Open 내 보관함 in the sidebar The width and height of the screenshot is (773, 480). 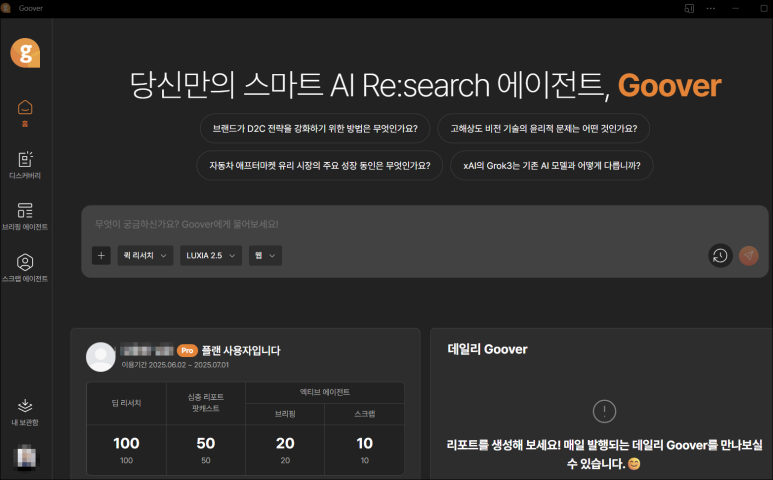tap(25, 412)
